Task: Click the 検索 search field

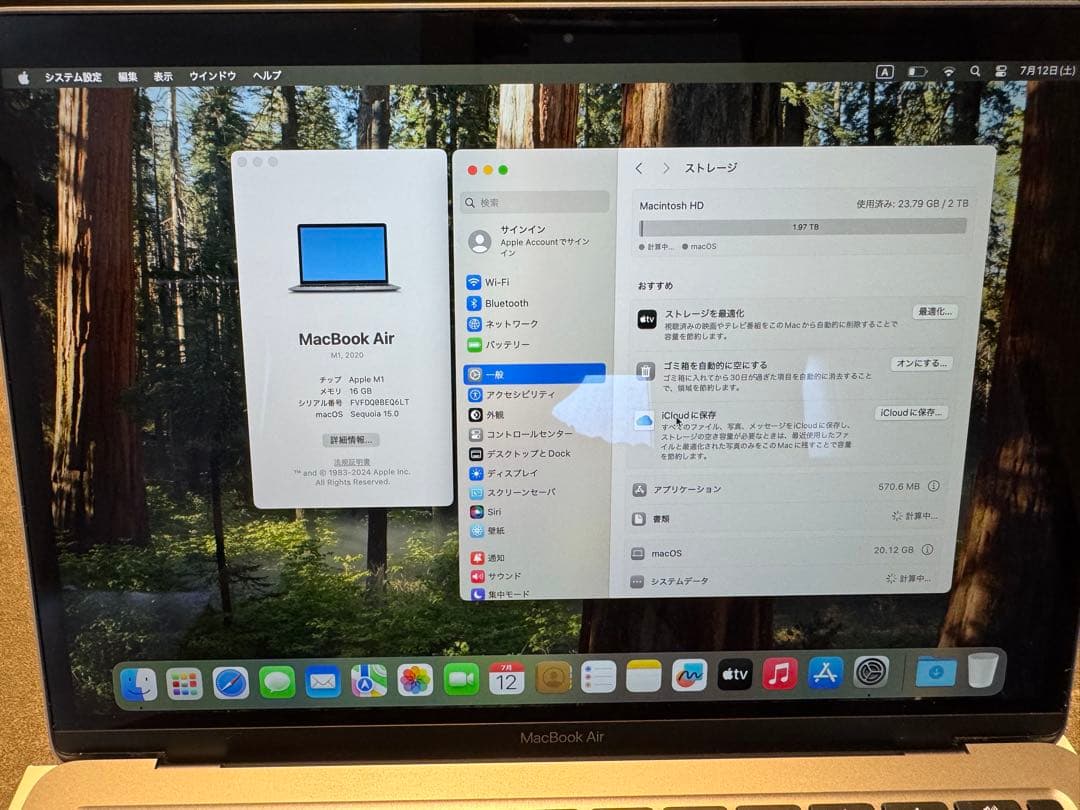Action: 535,201
